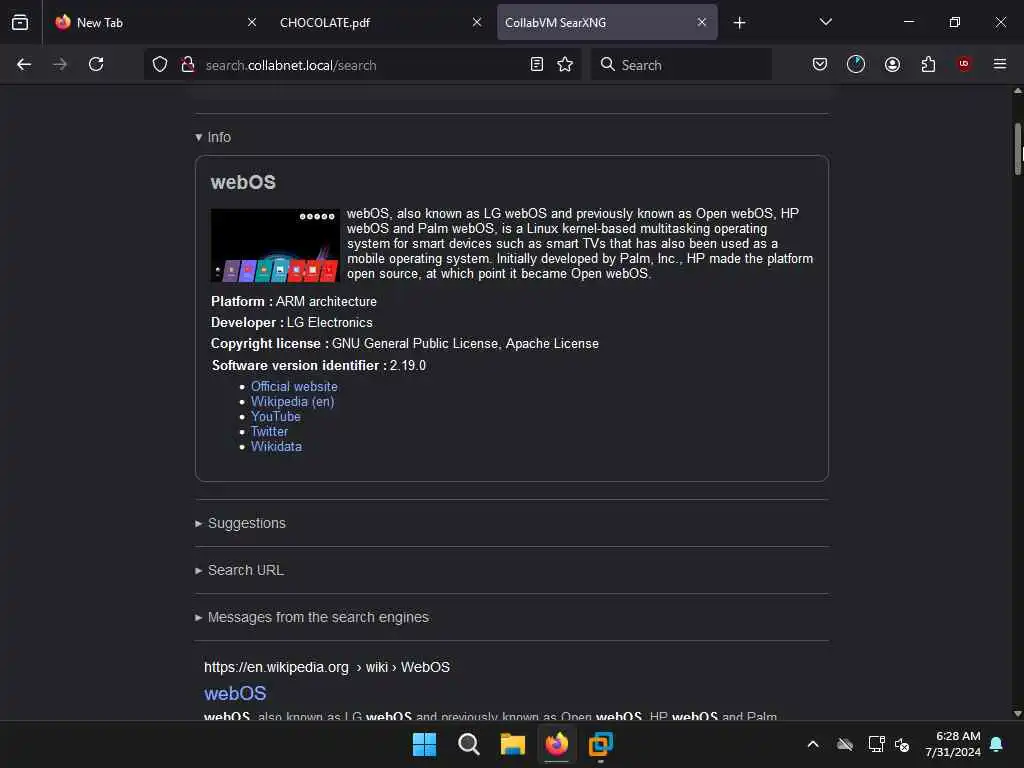The width and height of the screenshot is (1024, 768).
Task: Select the CollabVM SearXNG tab
Action: 607,22
